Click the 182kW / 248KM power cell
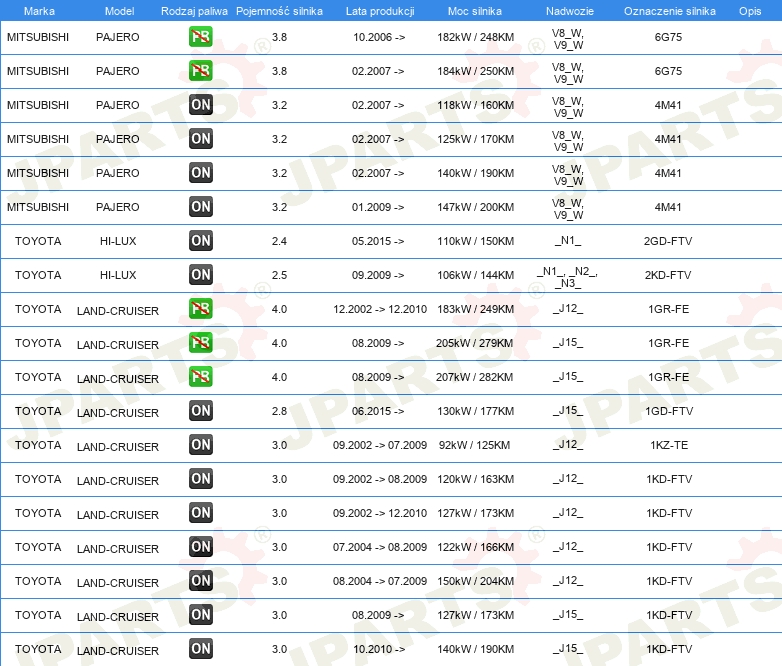The image size is (782, 666). point(475,37)
